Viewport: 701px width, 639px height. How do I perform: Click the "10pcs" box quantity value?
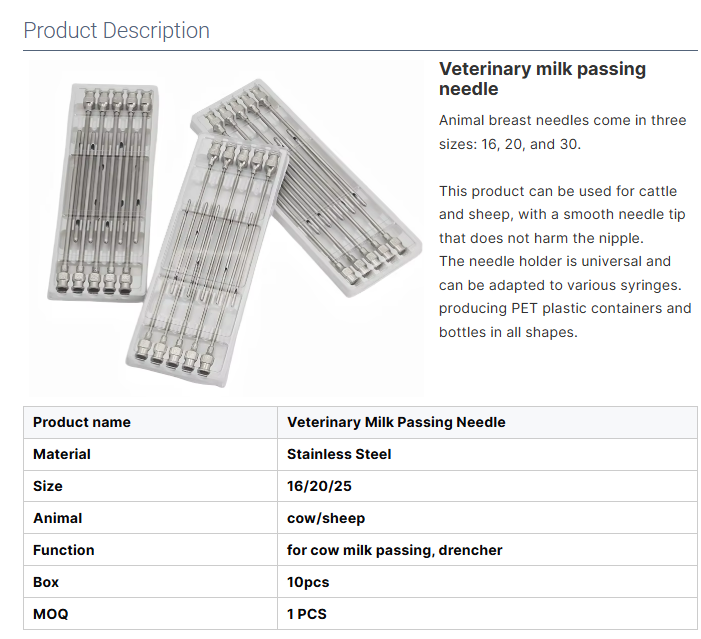308,582
